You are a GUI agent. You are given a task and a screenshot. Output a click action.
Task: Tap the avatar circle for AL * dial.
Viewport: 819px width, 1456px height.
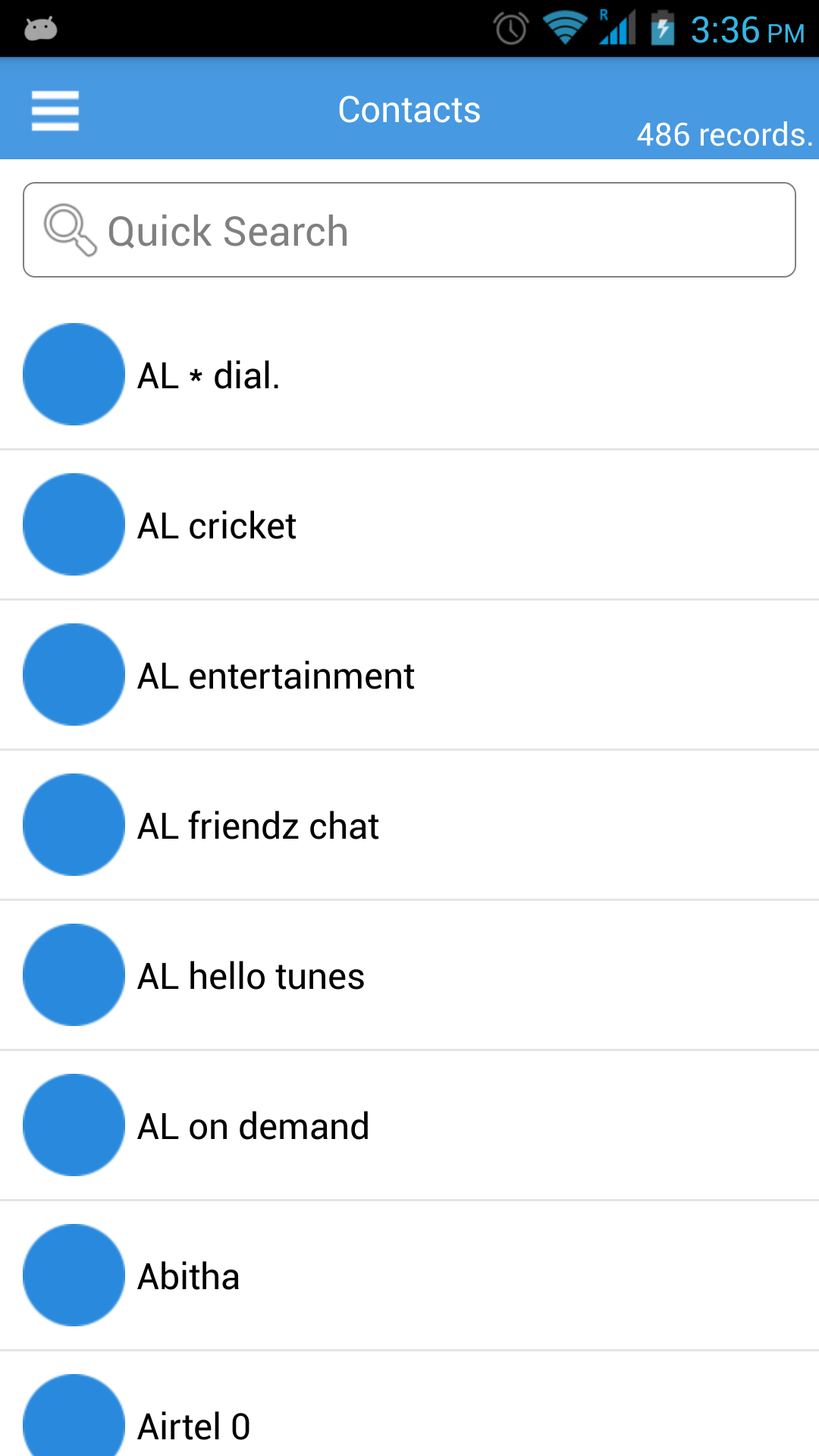click(x=74, y=375)
